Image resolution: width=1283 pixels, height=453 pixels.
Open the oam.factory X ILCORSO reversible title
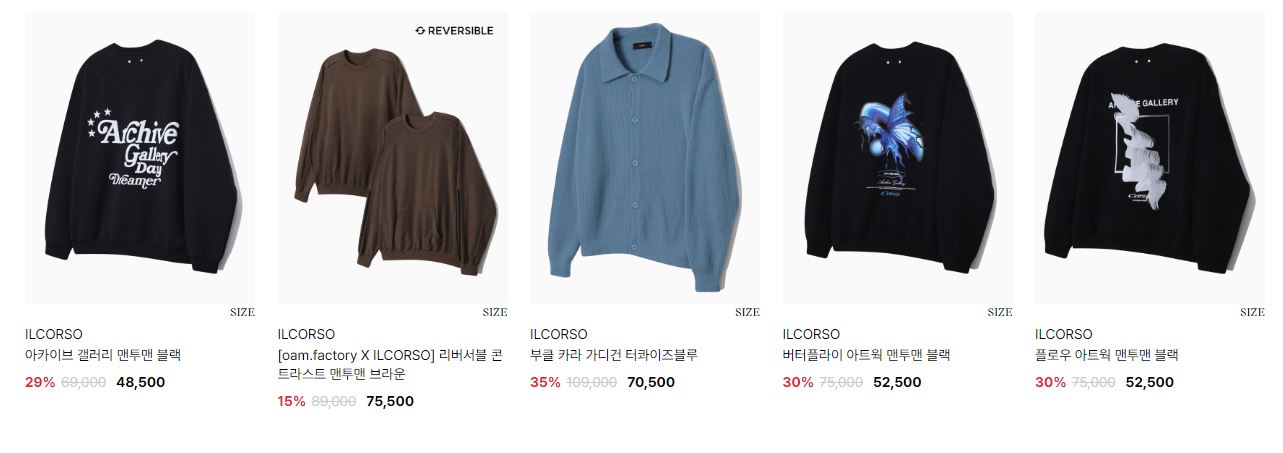click(391, 365)
